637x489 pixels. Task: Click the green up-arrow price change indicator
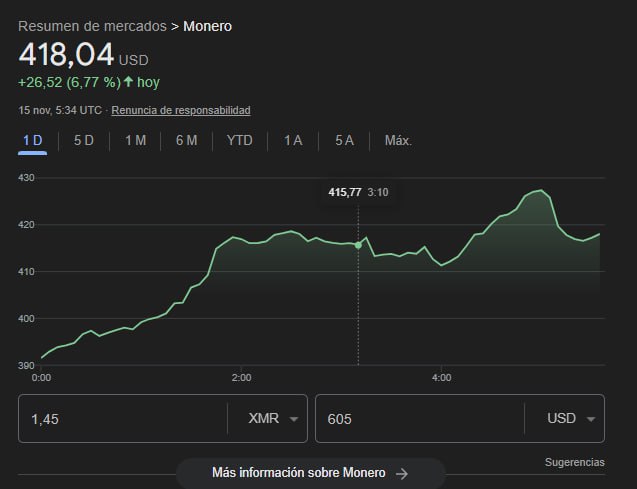tap(128, 82)
